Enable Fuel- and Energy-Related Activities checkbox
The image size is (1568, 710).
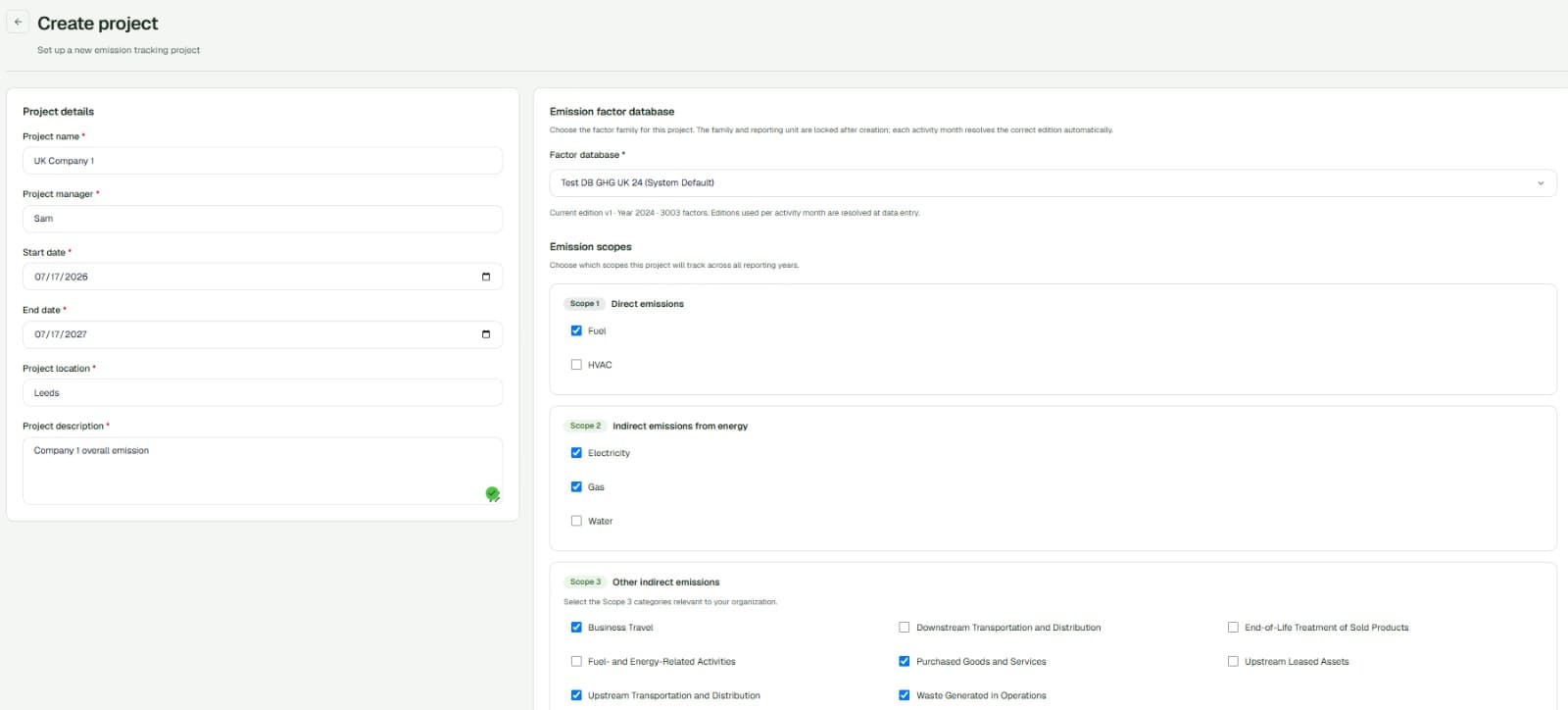tap(576, 661)
